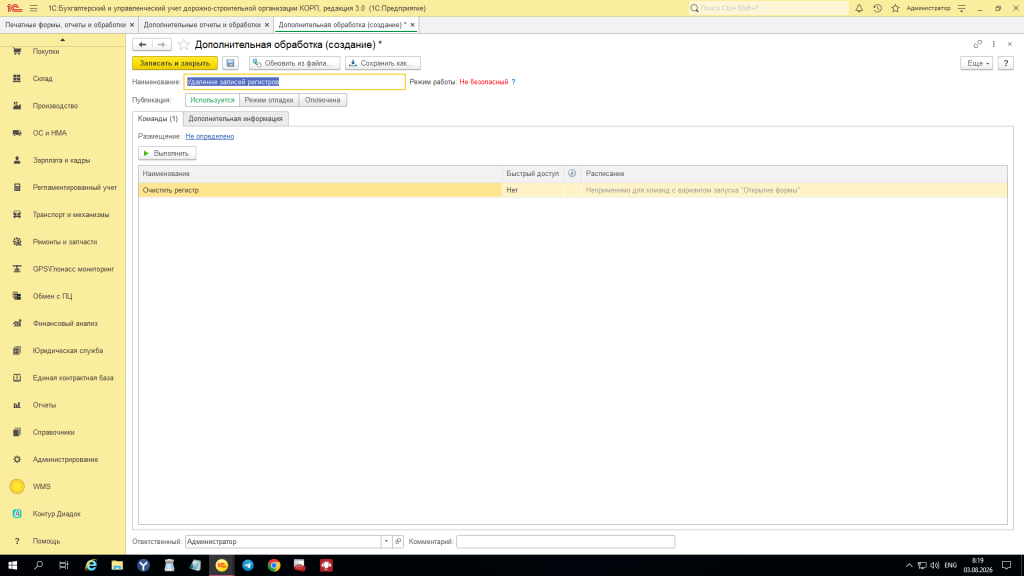1024x576 pixels.
Task: Save the record via floppy disk icon
Action: (230, 63)
